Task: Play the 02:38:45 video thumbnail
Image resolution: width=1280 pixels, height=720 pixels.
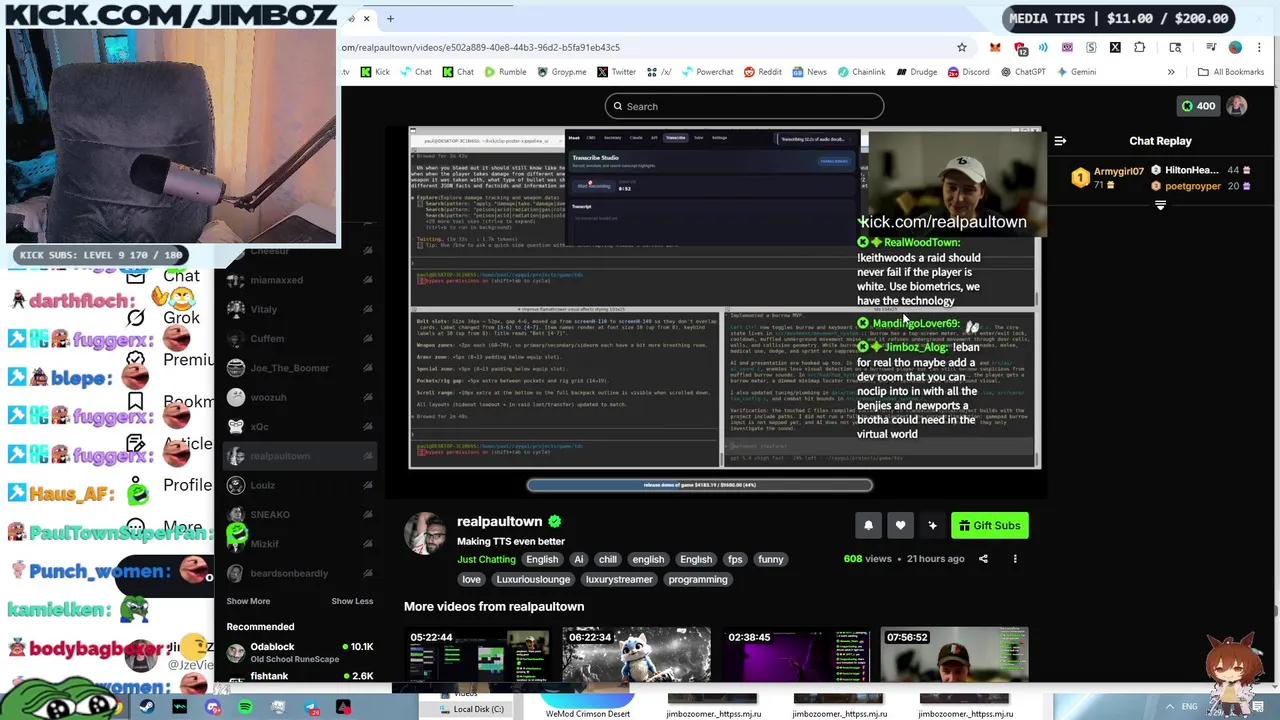Action: (x=796, y=656)
